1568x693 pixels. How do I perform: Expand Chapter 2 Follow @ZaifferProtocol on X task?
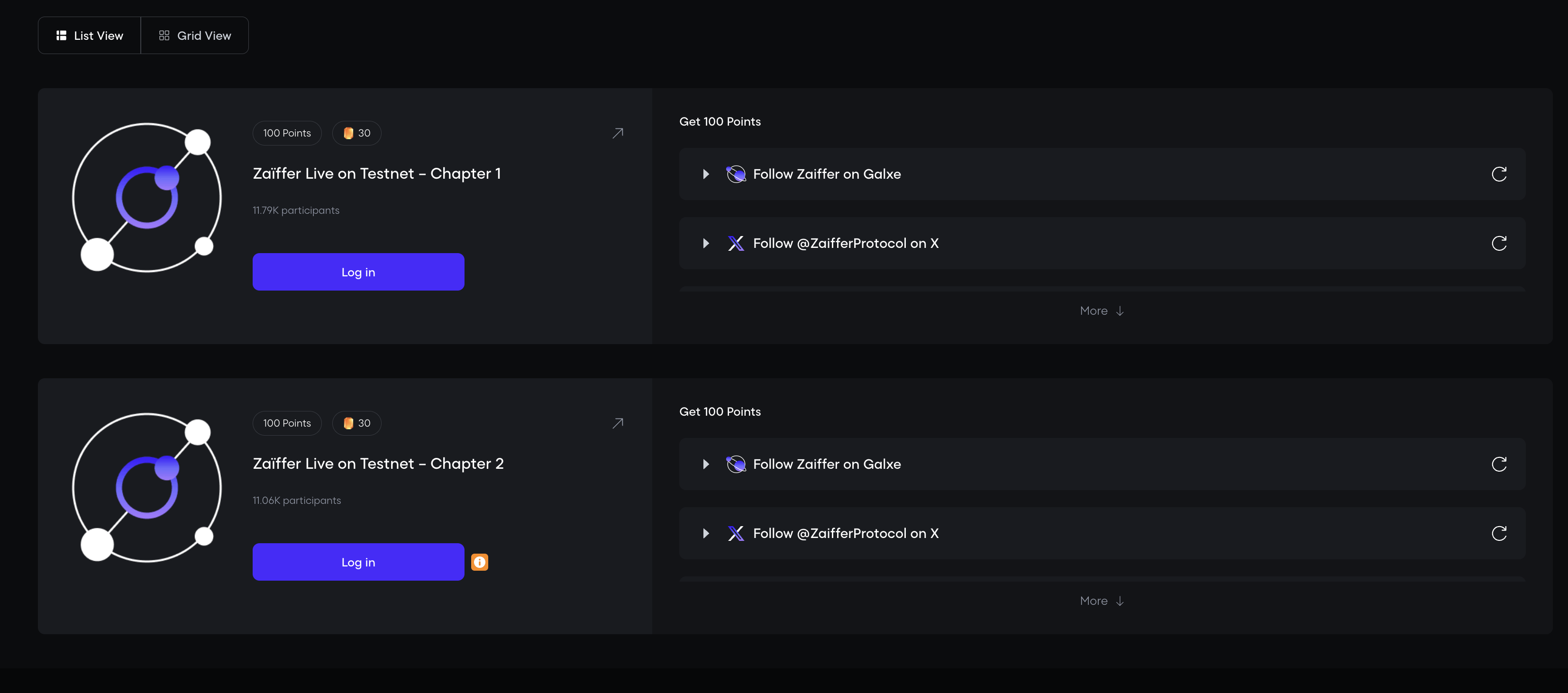tap(705, 533)
